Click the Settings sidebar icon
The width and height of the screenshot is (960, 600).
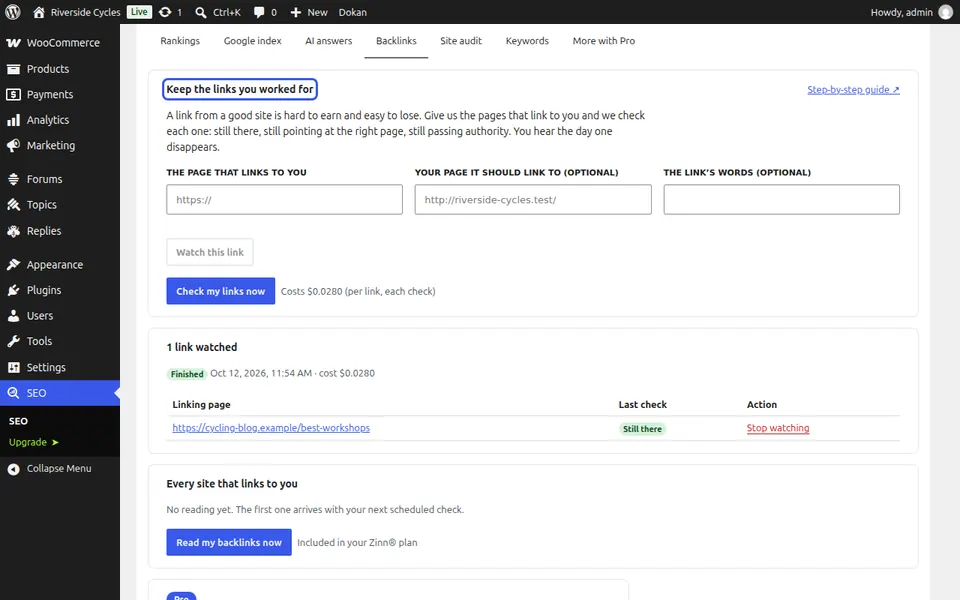(13, 367)
